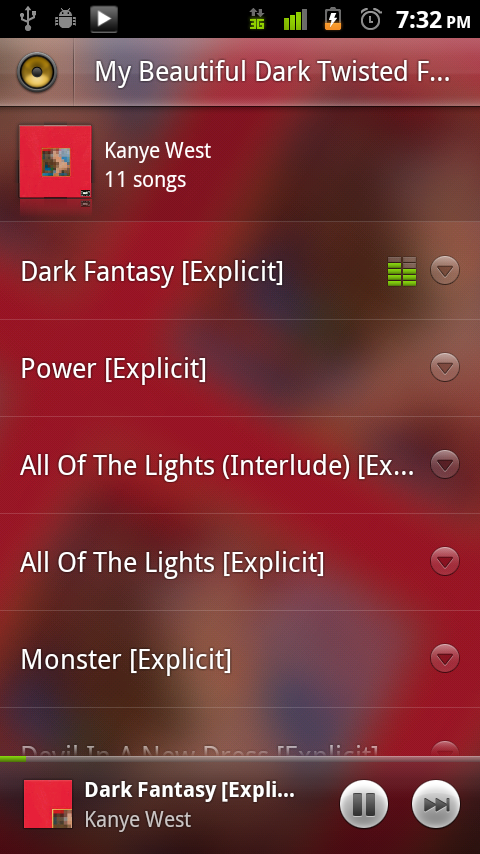Open the Monster song context arrow

point(445,658)
